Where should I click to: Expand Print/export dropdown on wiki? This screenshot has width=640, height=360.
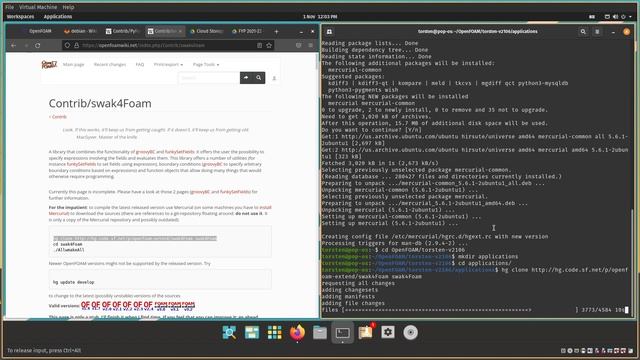pyautogui.click(x=168, y=64)
